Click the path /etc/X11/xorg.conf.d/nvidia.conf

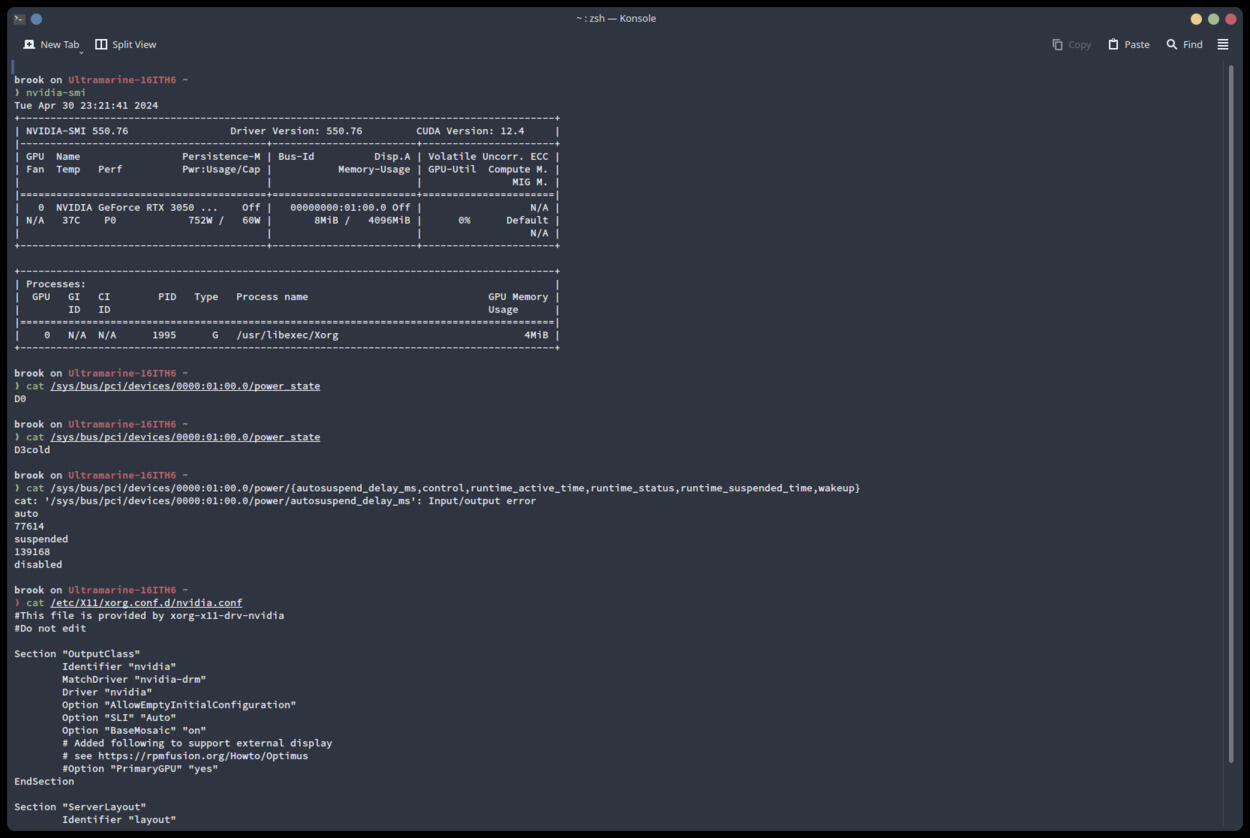coord(146,603)
